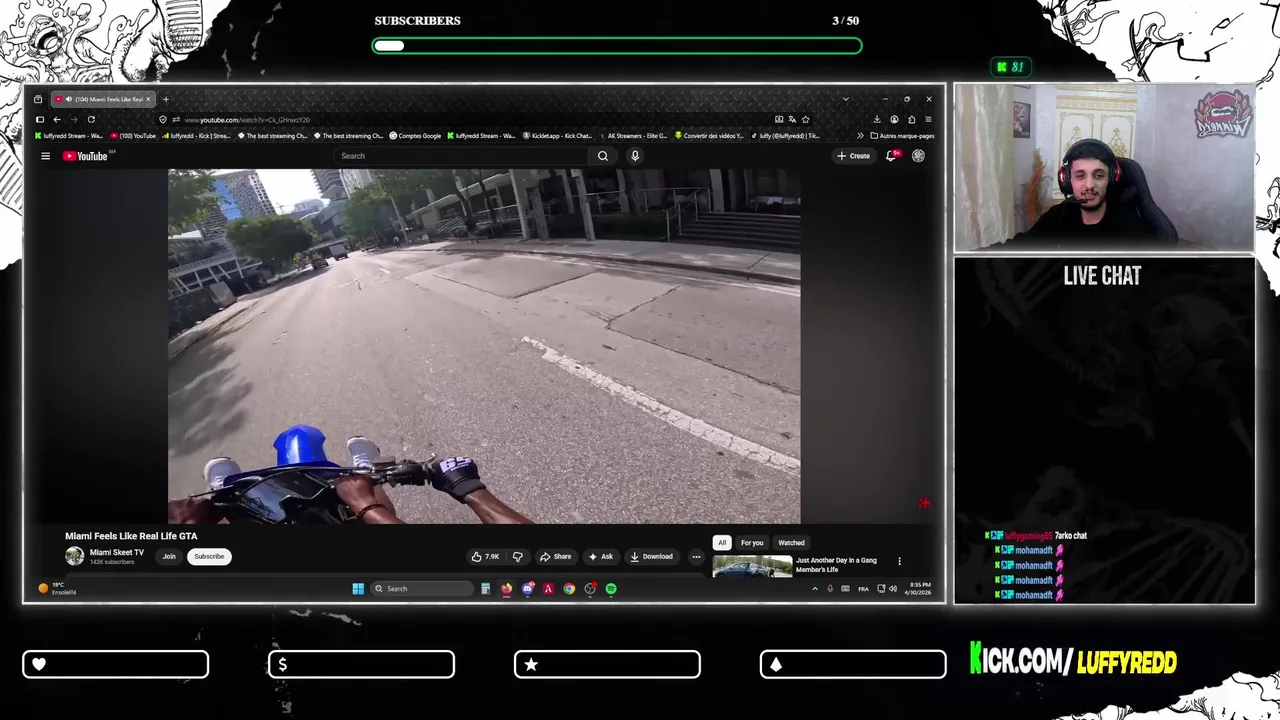Open the Firefox downloads panel
Image resolution: width=1280 pixels, height=720 pixels.
pos(877,119)
